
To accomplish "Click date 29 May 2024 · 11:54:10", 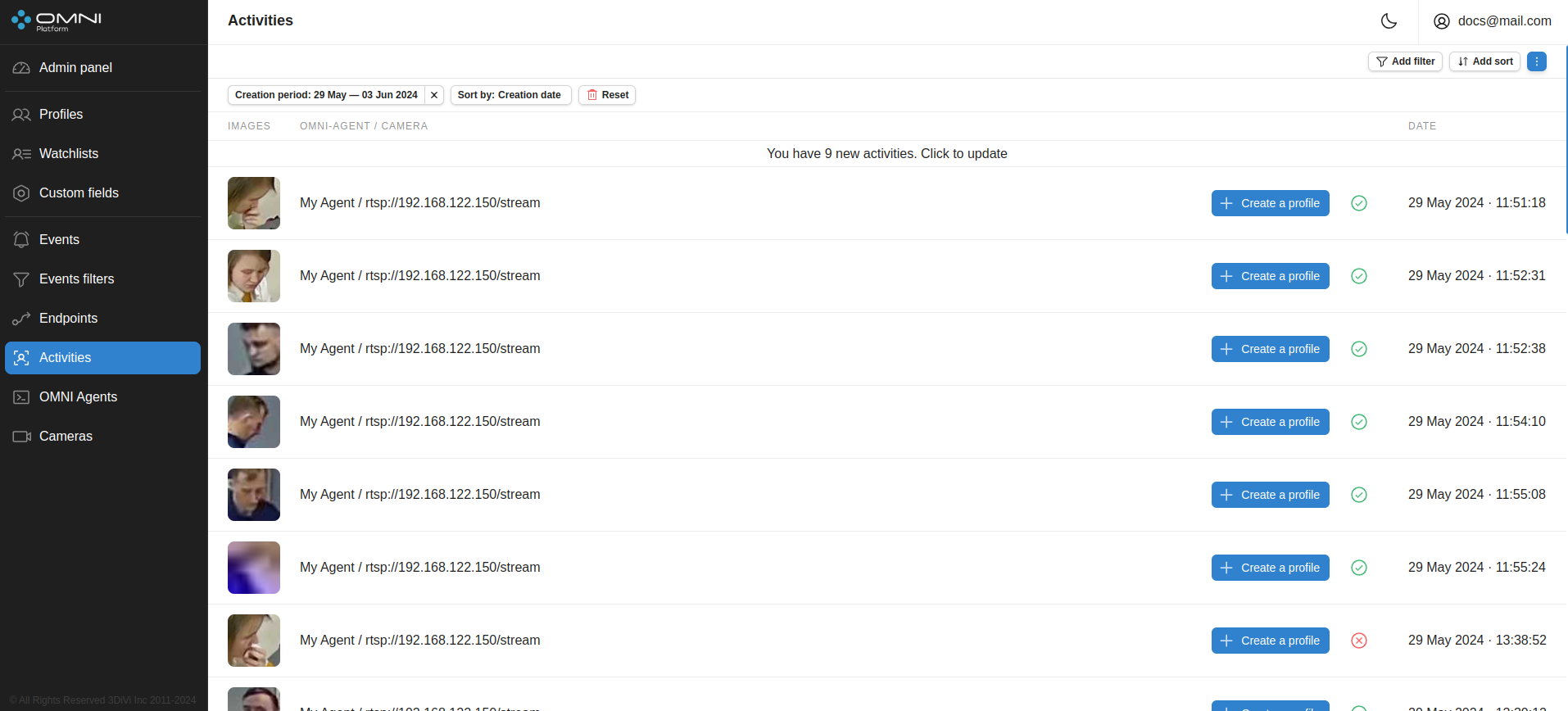I will click(1477, 422).
